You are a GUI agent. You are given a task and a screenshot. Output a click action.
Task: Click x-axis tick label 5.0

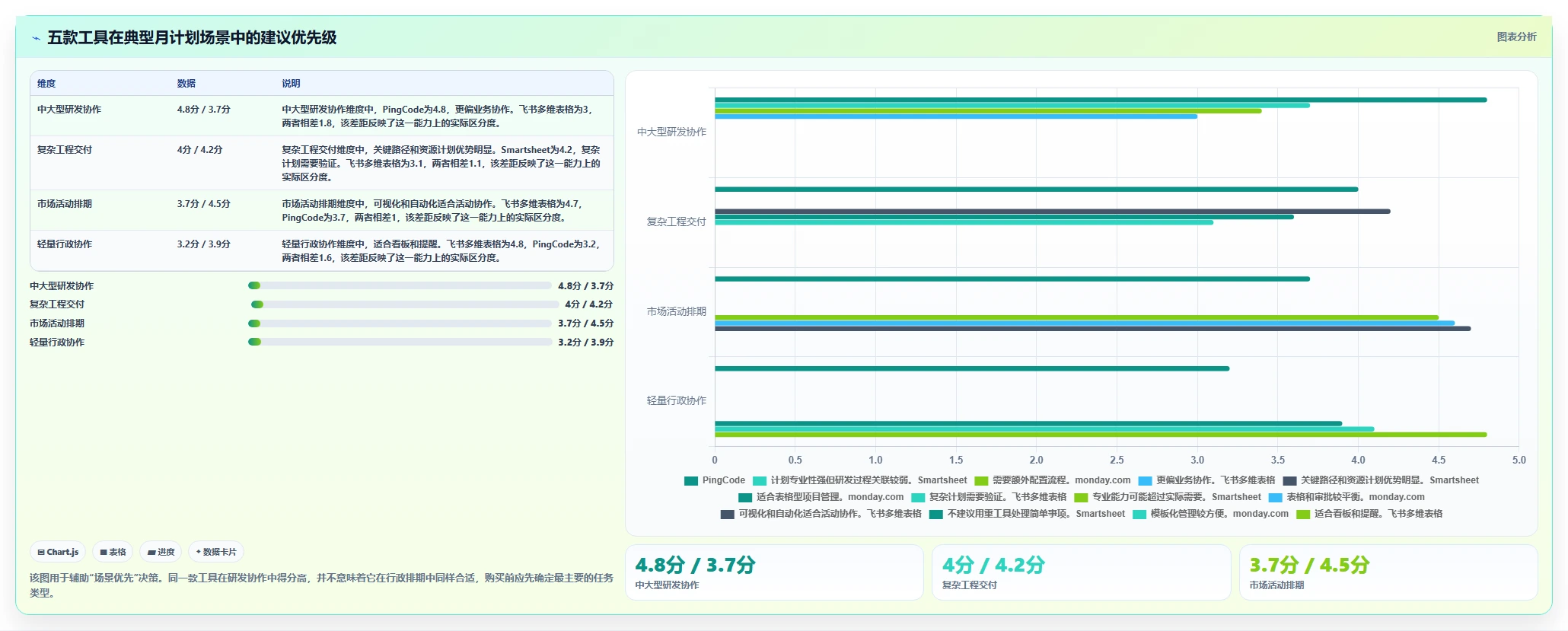click(x=1519, y=460)
